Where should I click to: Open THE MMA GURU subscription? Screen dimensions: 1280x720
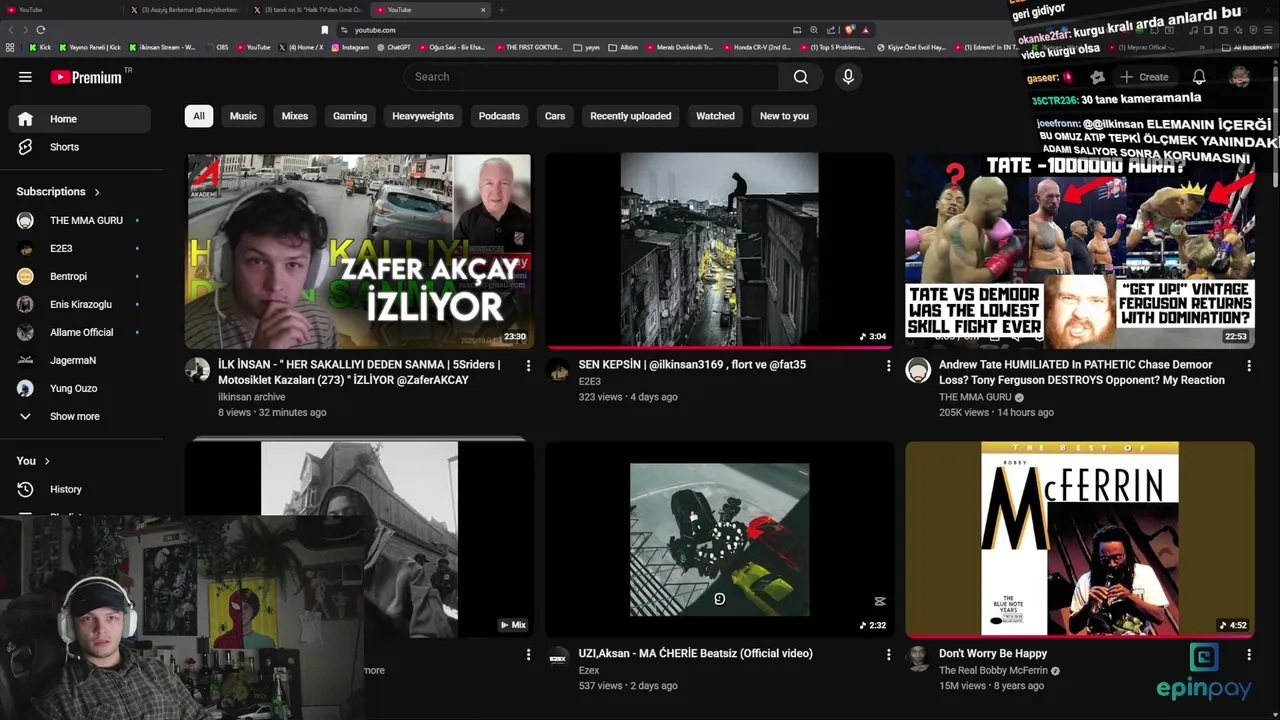[80, 220]
